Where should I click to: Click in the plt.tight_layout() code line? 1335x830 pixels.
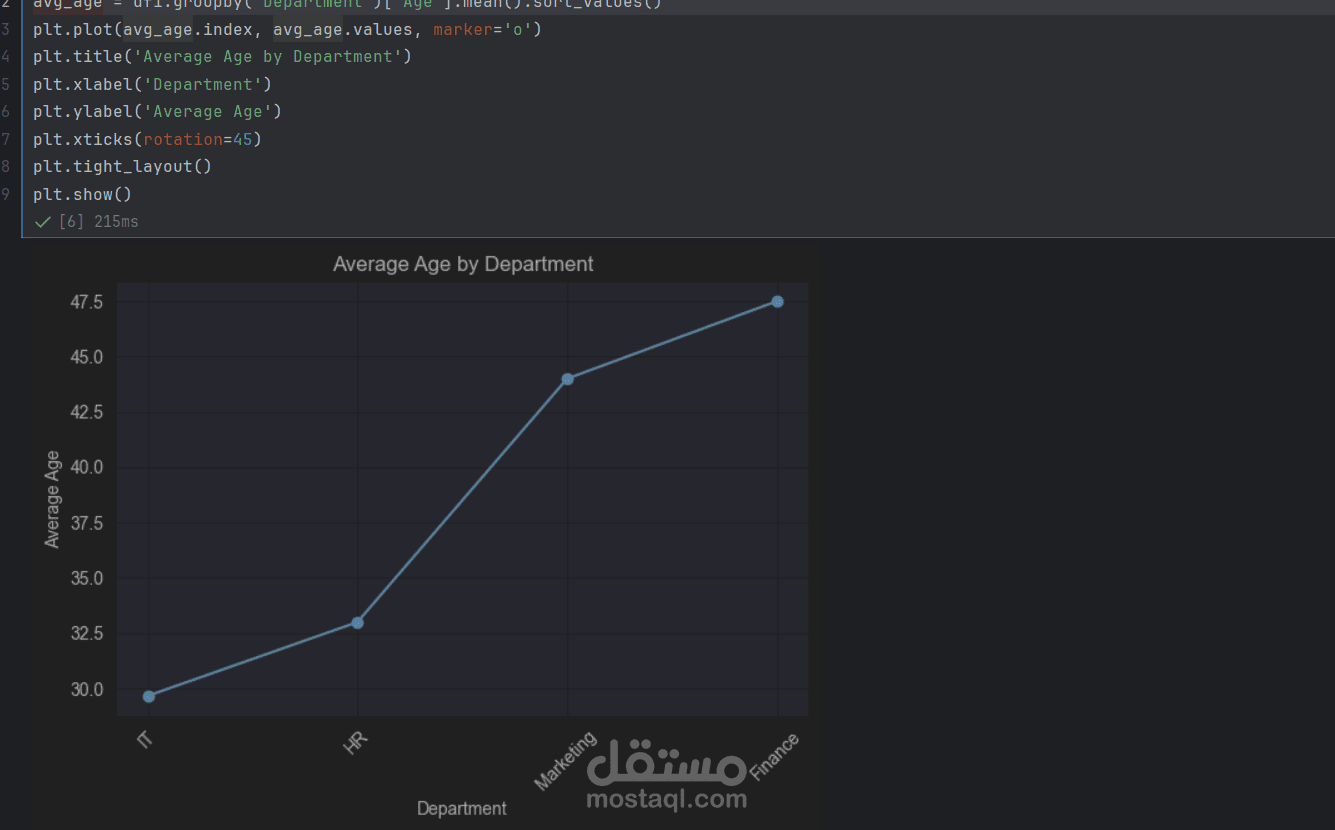click(122, 167)
